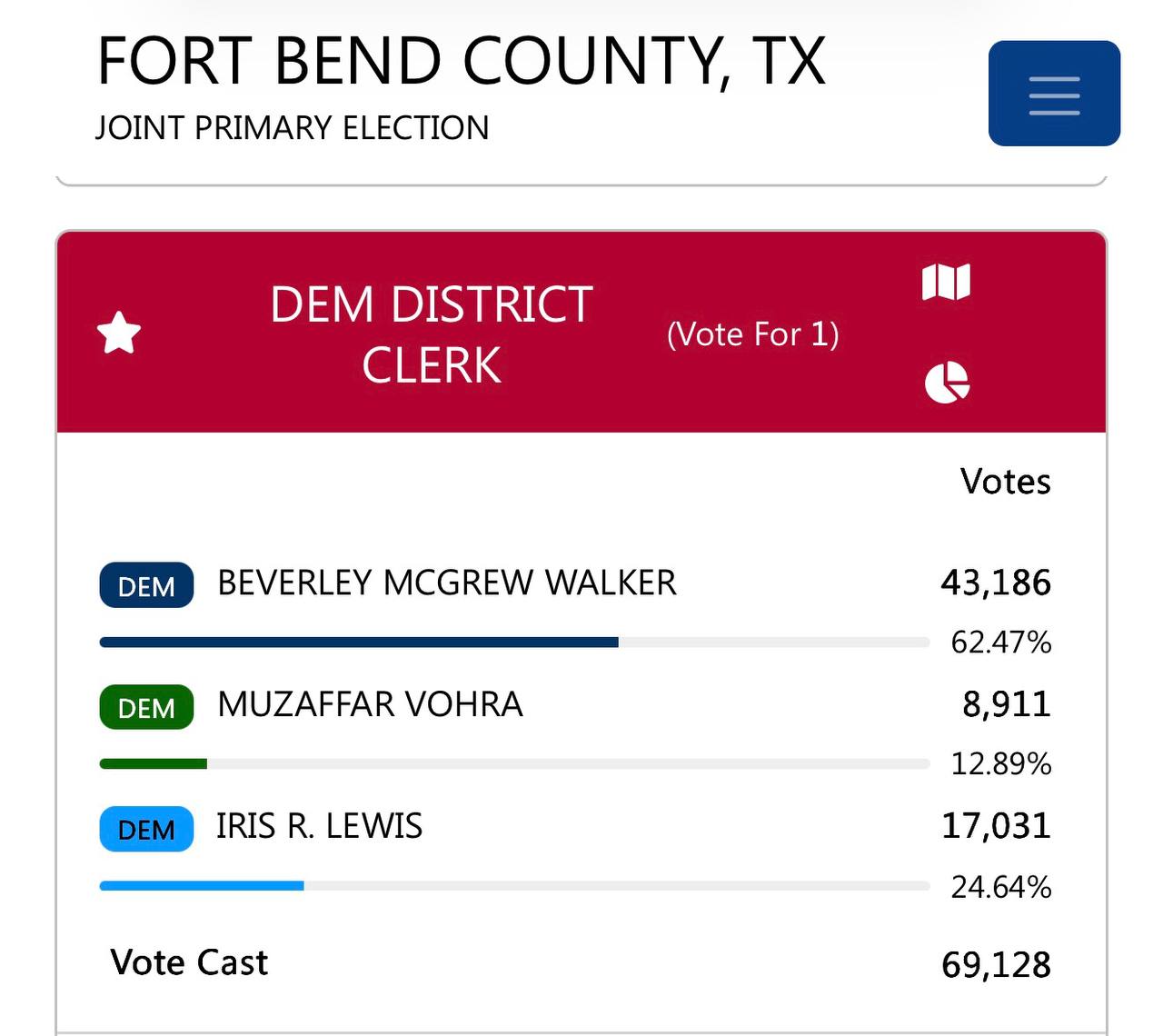This screenshot has width=1163, height=1036.
Task: Click the DEM badge next to Beverley McGrew Walker
Action: [145, 585]
